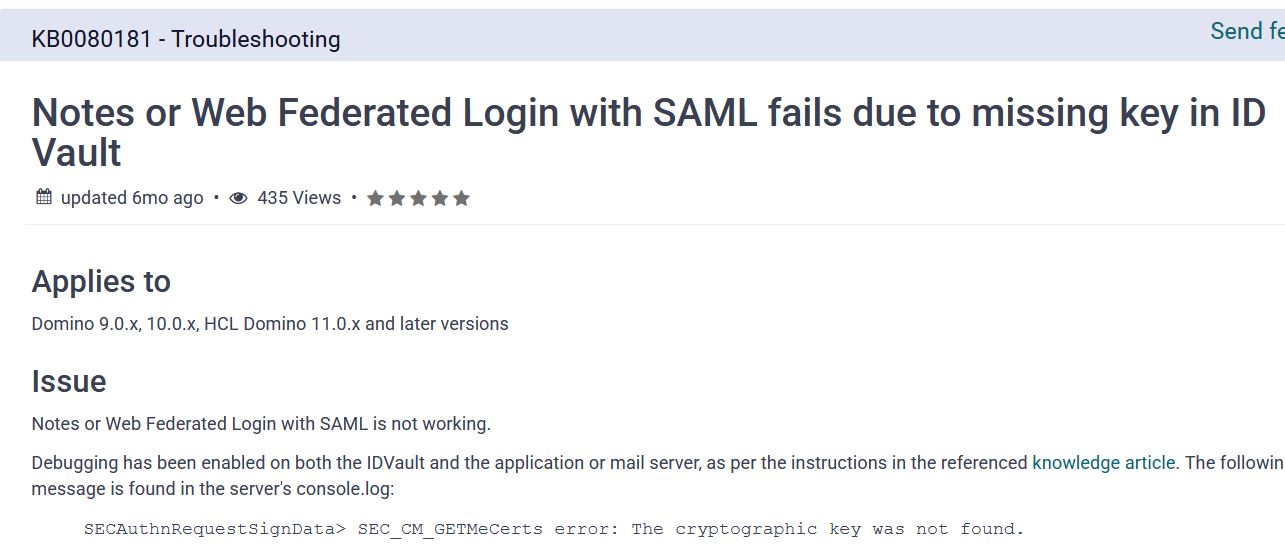Rate the article with the third star

418,198
